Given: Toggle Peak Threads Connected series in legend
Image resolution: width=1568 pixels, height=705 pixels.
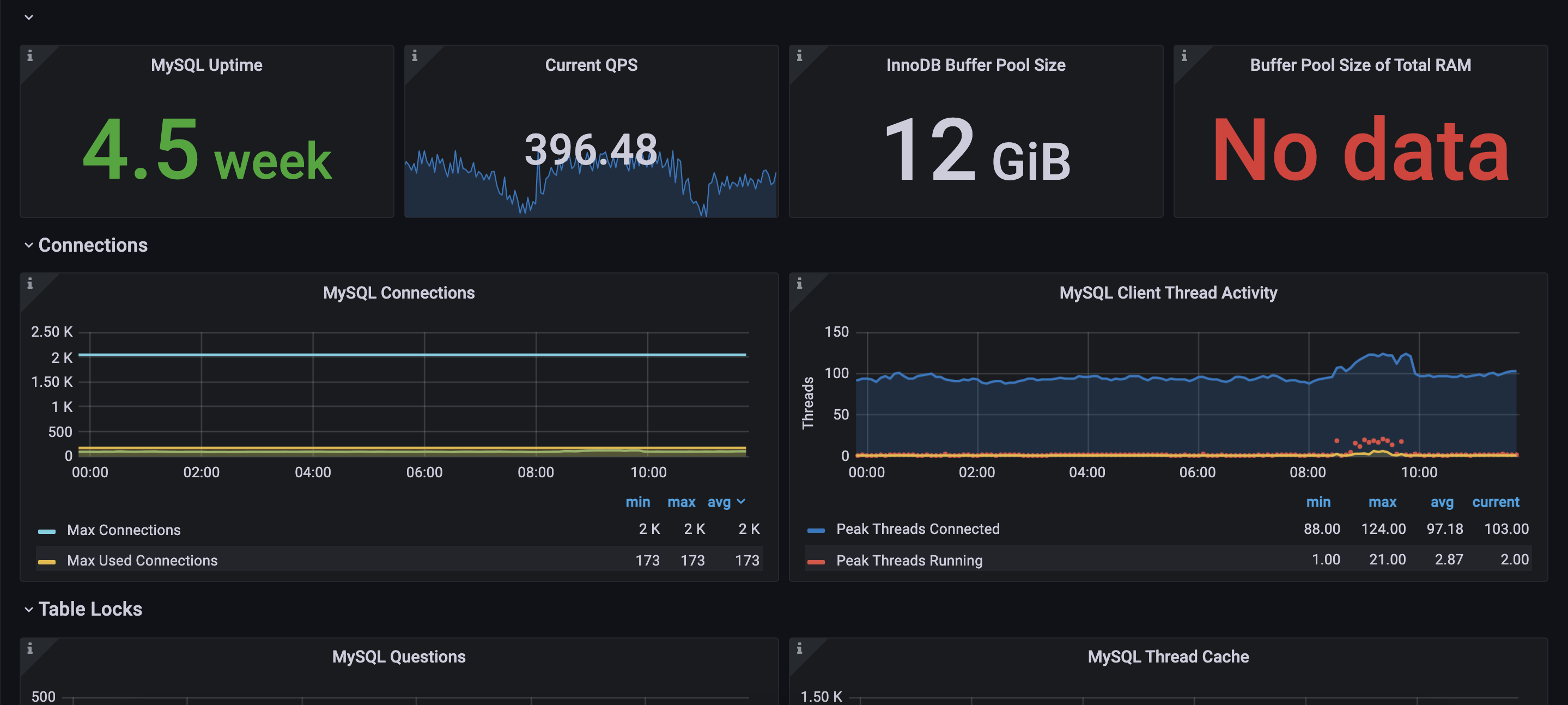Looking at the screenshot, I should coord(918,529).
